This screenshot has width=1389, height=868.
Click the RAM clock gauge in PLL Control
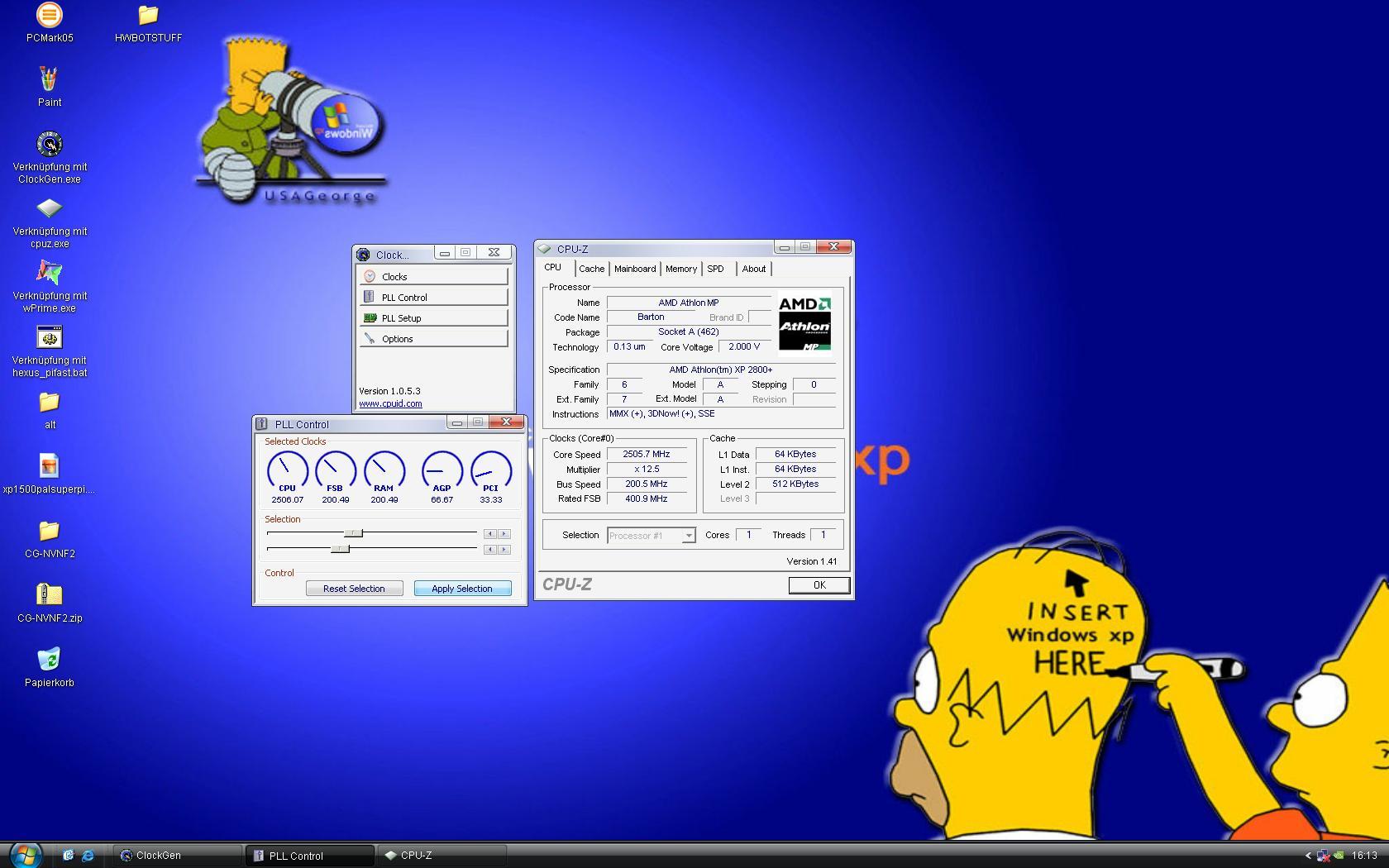pyautogui.click(x=384, y=473)
